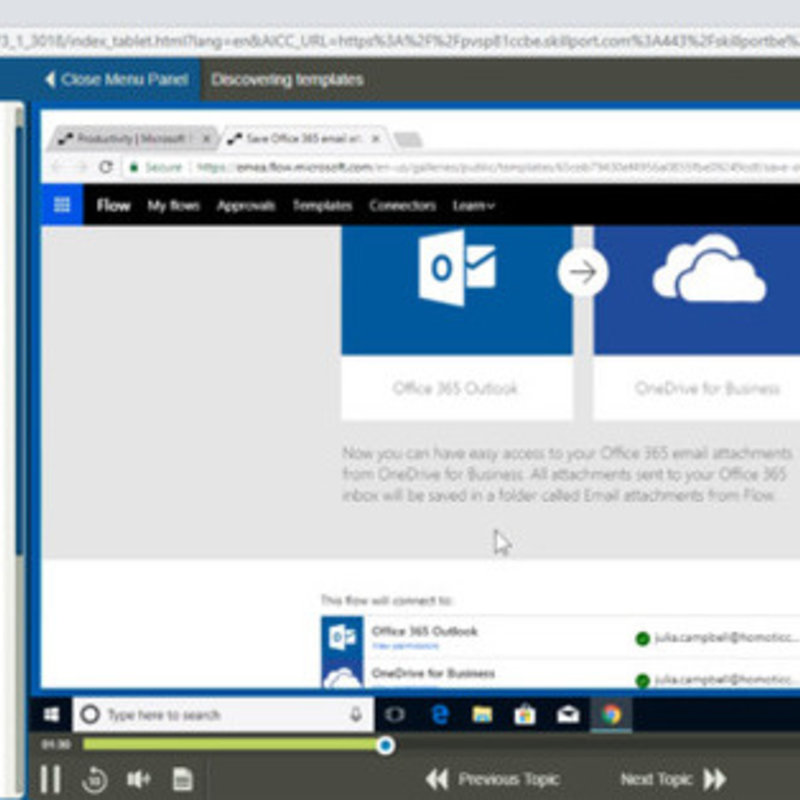This screenshot has width=800, height=800.
Task: Click the OneDrive cloud logo tile
Action: click(x=697, y=290)
